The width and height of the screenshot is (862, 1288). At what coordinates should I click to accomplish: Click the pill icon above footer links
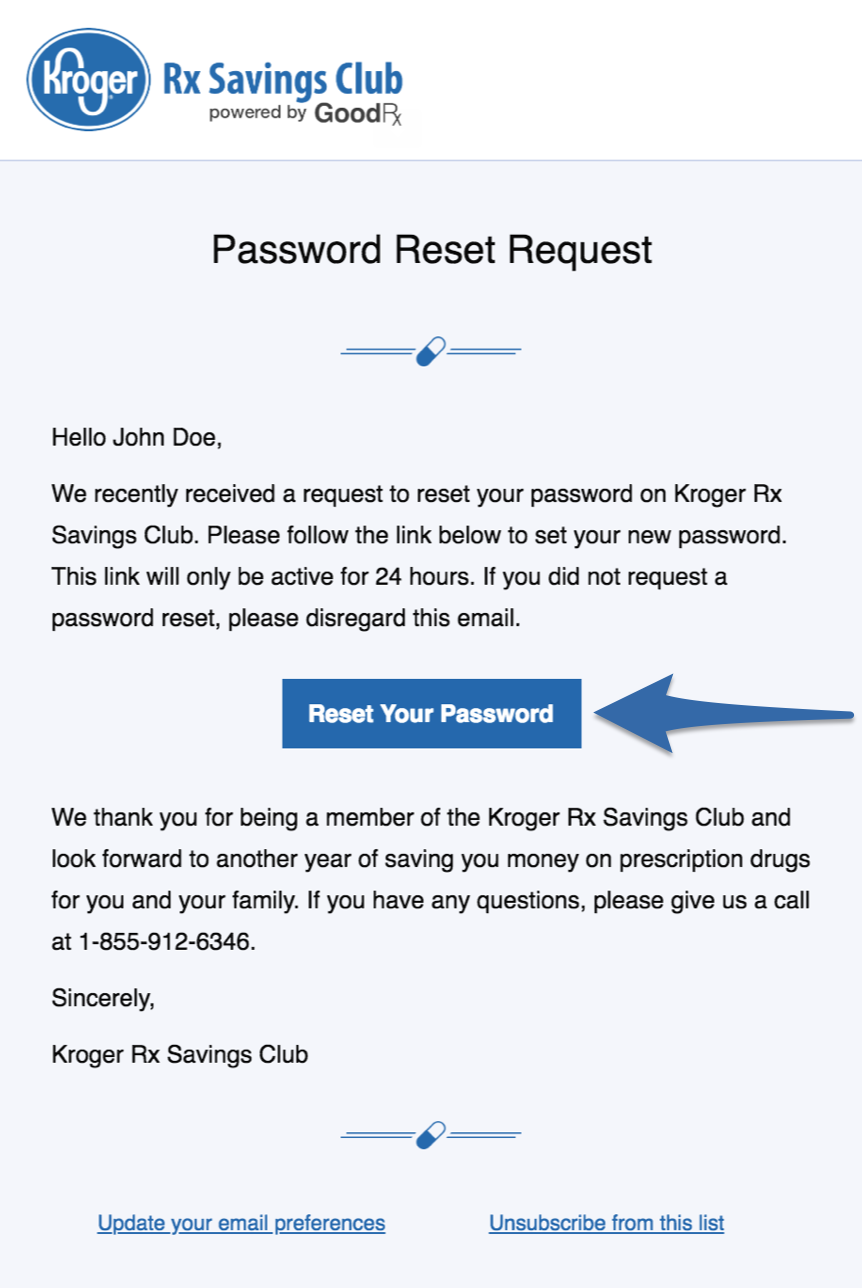tap(430, 1135)
